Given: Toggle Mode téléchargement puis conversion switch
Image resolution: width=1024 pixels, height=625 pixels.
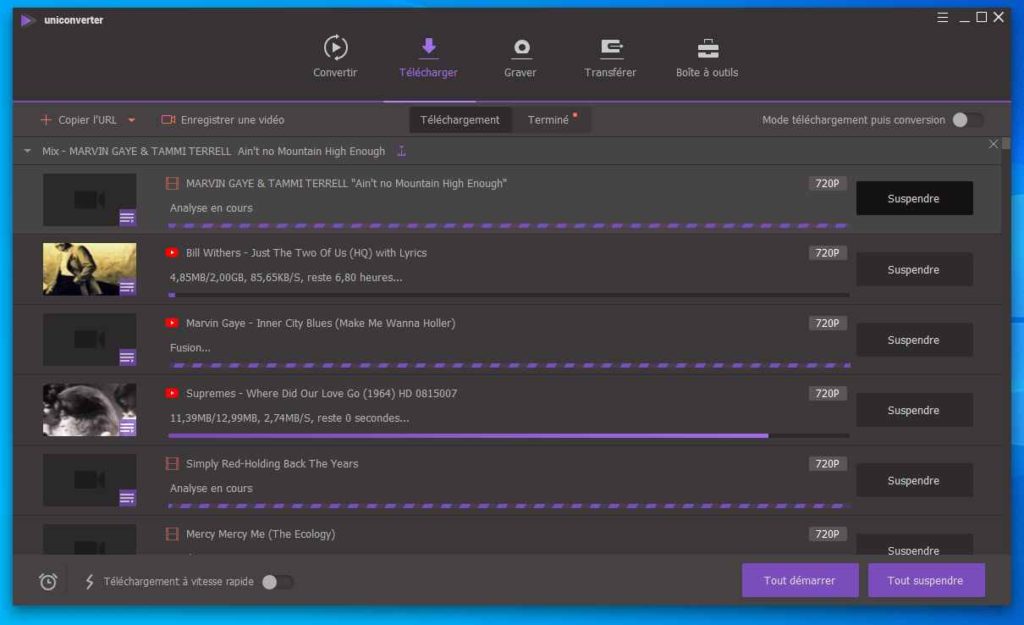Looking at the screenshot, I should (x=967, y=120).
